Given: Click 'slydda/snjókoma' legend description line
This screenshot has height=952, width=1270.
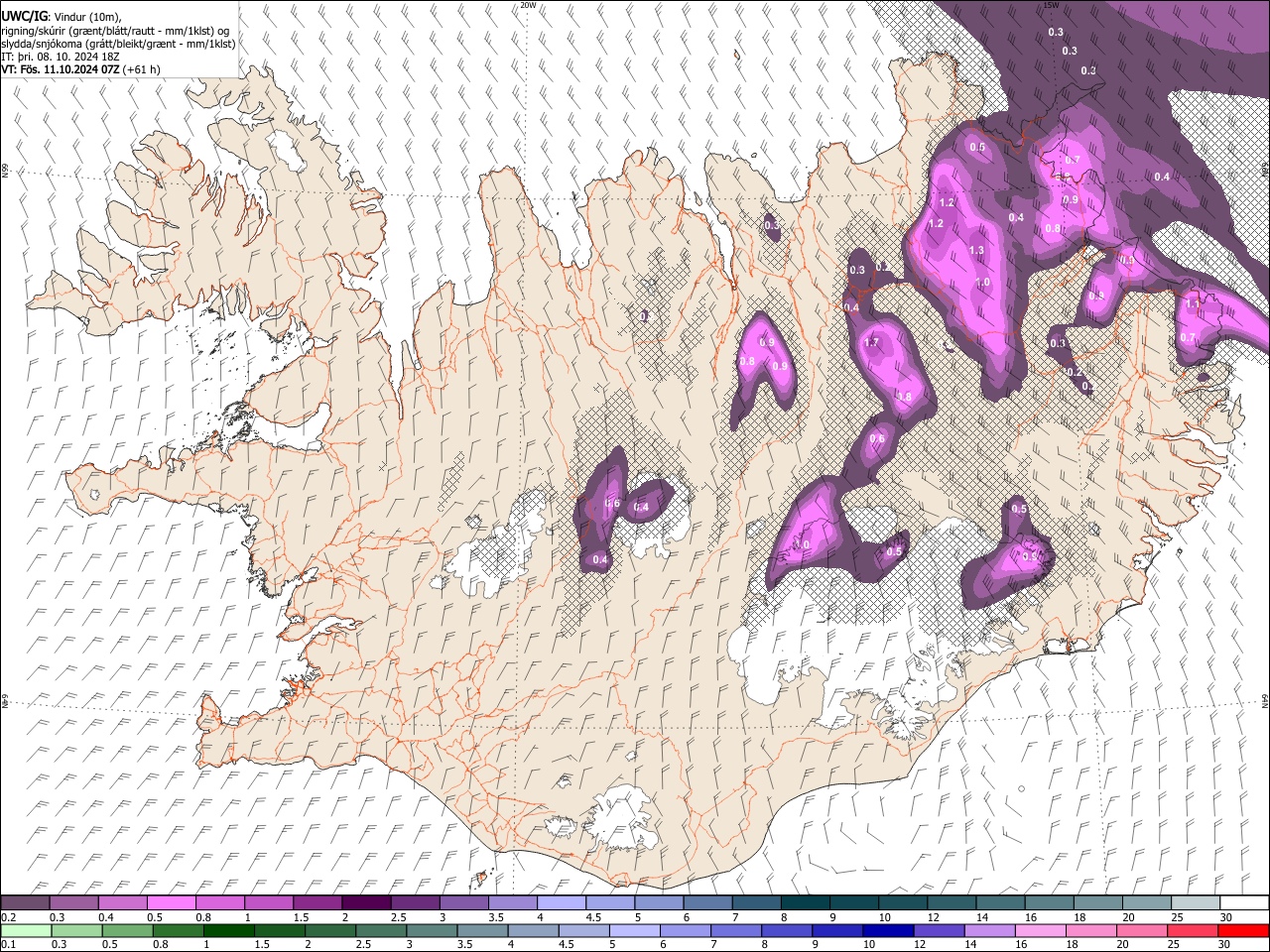Looking at the screenshot, I should tap(118, 44).
